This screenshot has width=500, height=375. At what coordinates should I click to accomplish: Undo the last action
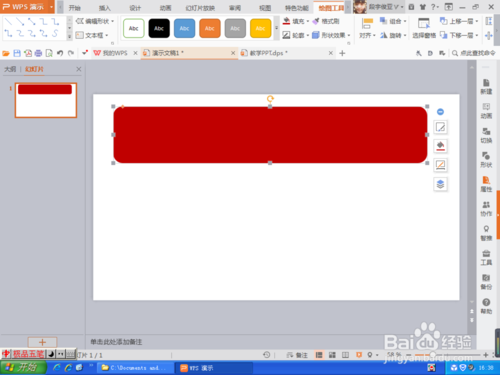(x=60, y=53)
